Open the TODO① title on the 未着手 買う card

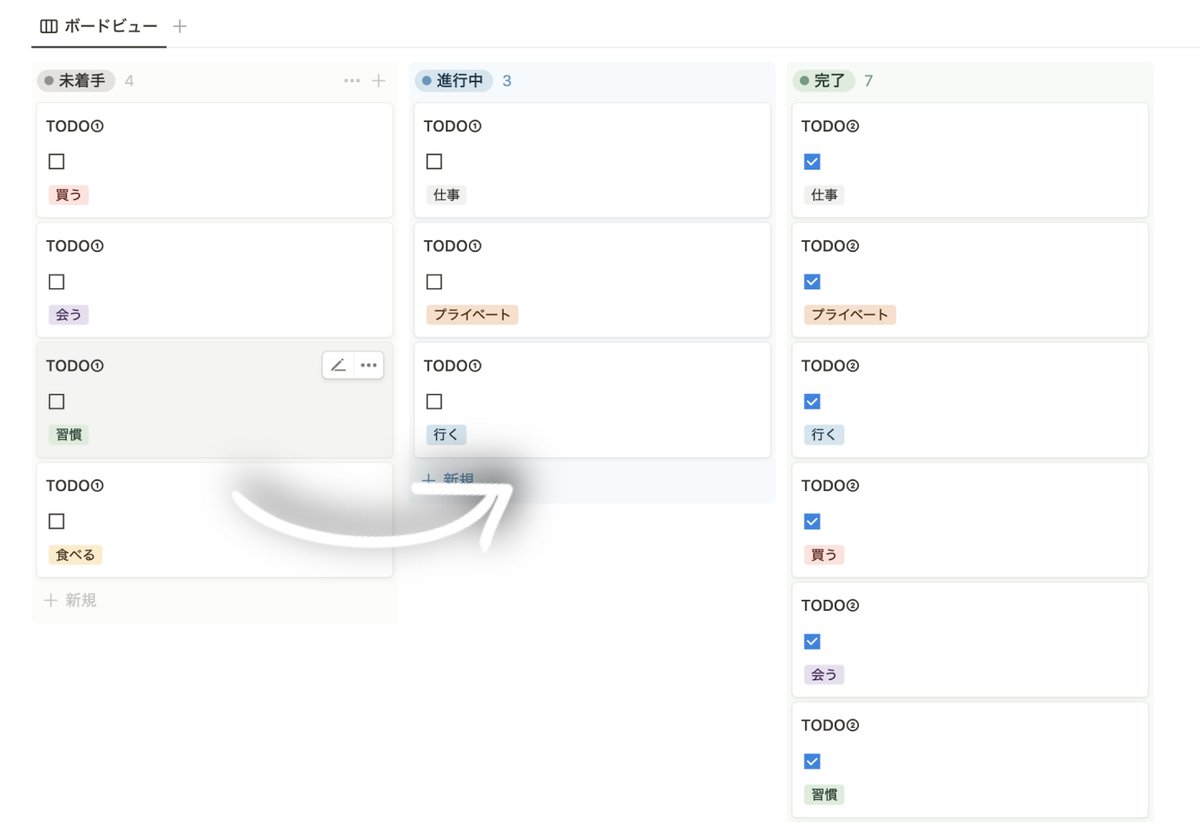[75, 126]
